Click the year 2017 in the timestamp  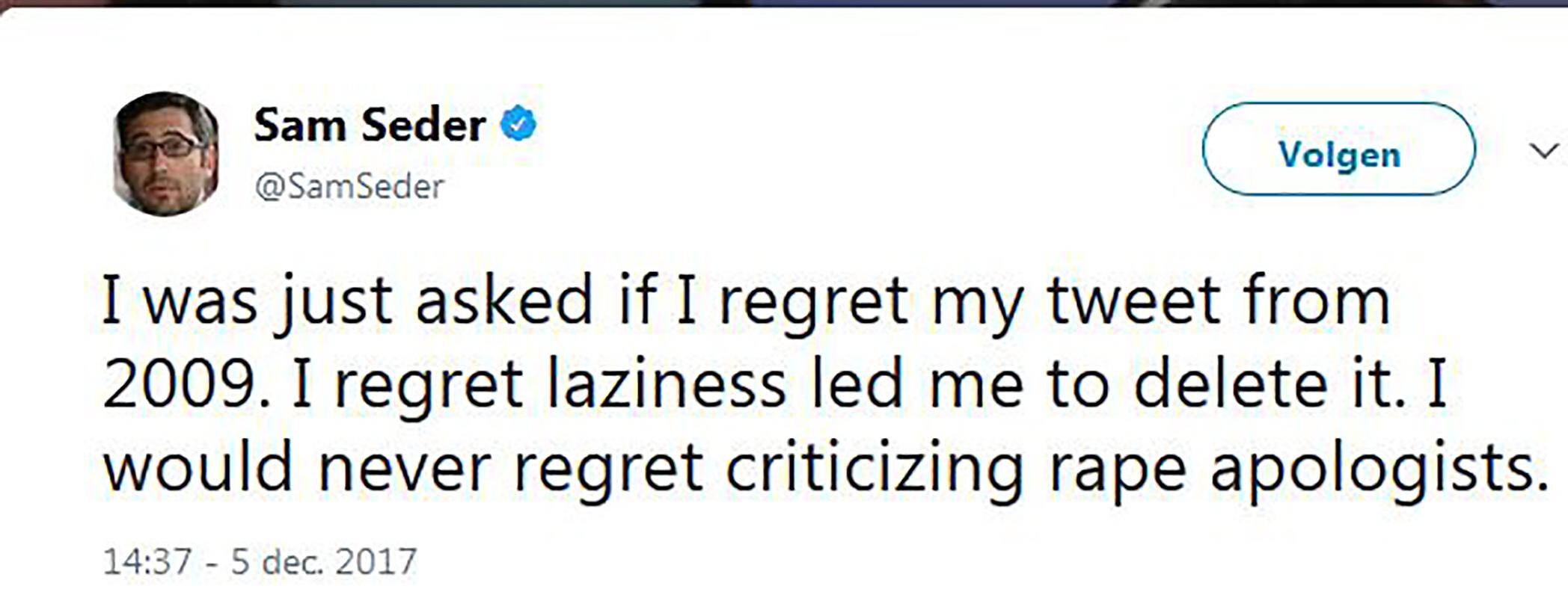click(376, 561)
